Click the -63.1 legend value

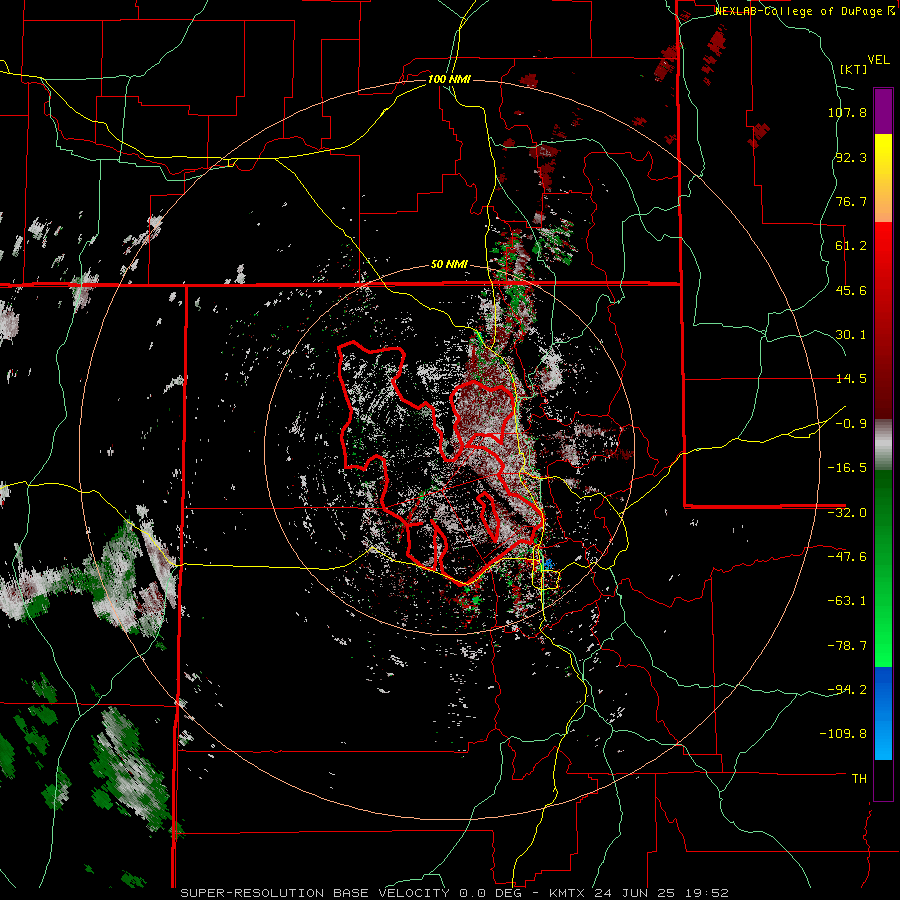(847, 601)
